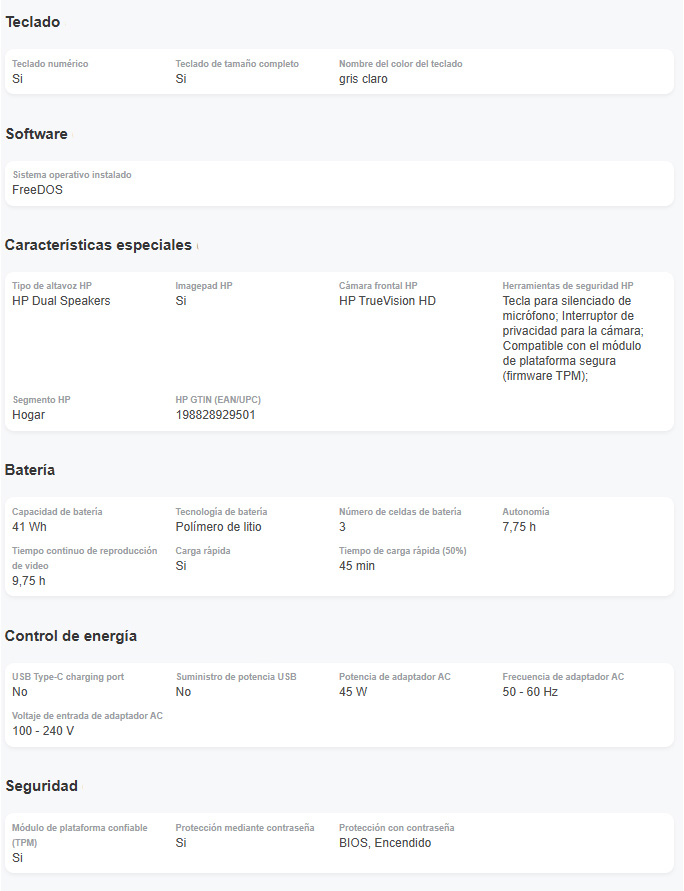Image resolution: width=684 pixels, height=891 pixels.
Task: Select the 41 Wh battery capacity value
Action: click(30, 527)
